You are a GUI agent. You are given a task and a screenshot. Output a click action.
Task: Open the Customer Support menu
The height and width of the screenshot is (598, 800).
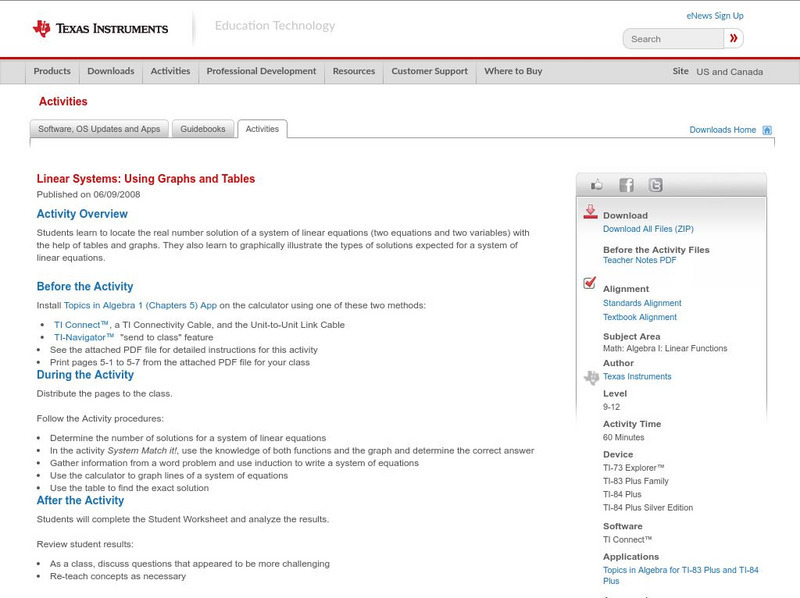point(430,71)
